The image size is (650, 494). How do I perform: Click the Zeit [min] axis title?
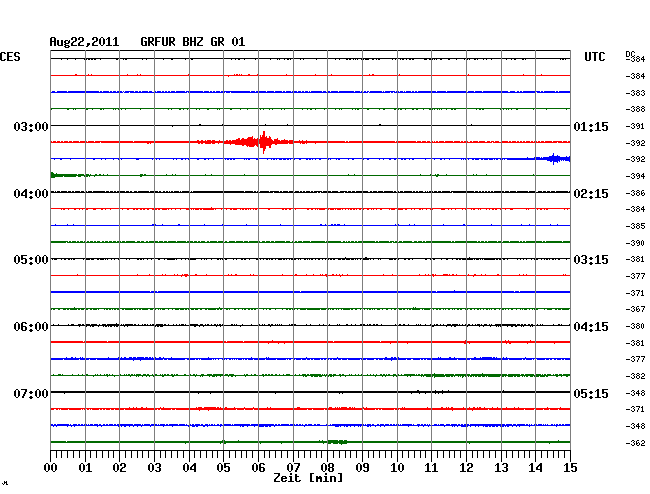pyautogui.click(x=308, y=478)
